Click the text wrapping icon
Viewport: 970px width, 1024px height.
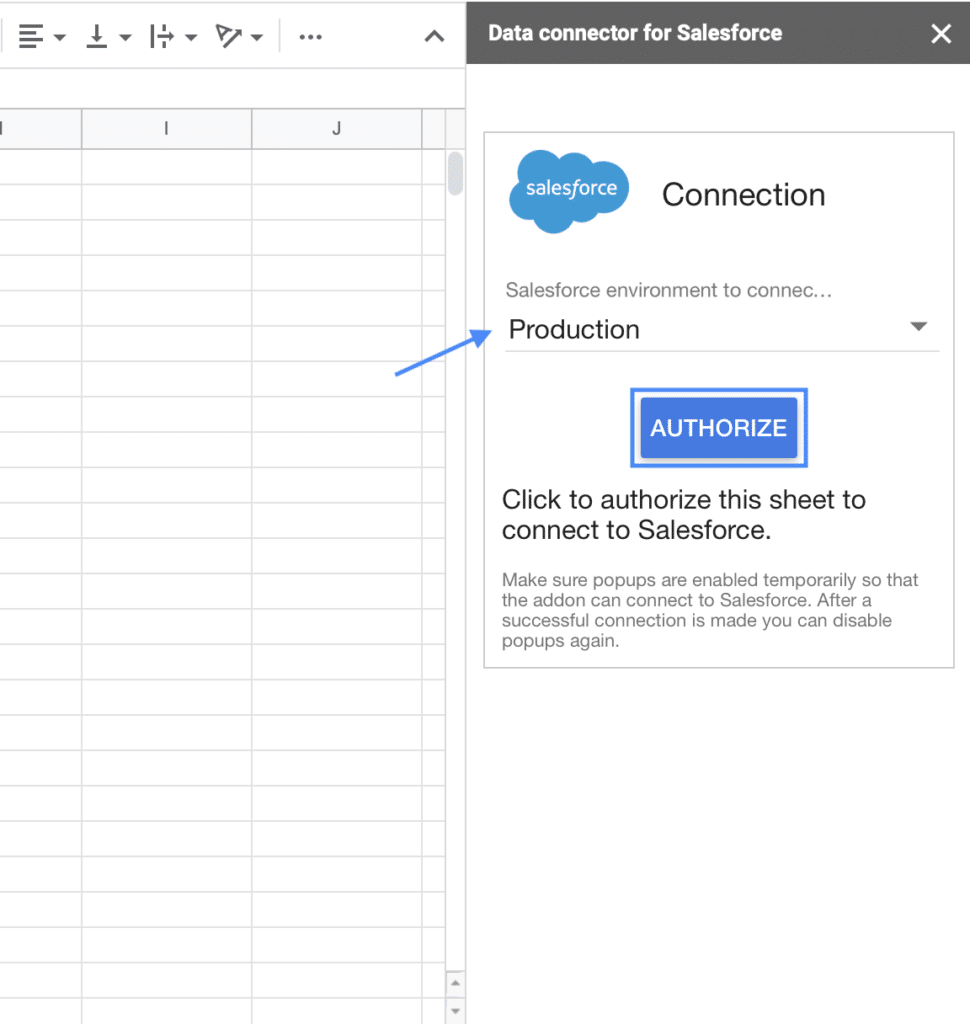tap(161, 37)
